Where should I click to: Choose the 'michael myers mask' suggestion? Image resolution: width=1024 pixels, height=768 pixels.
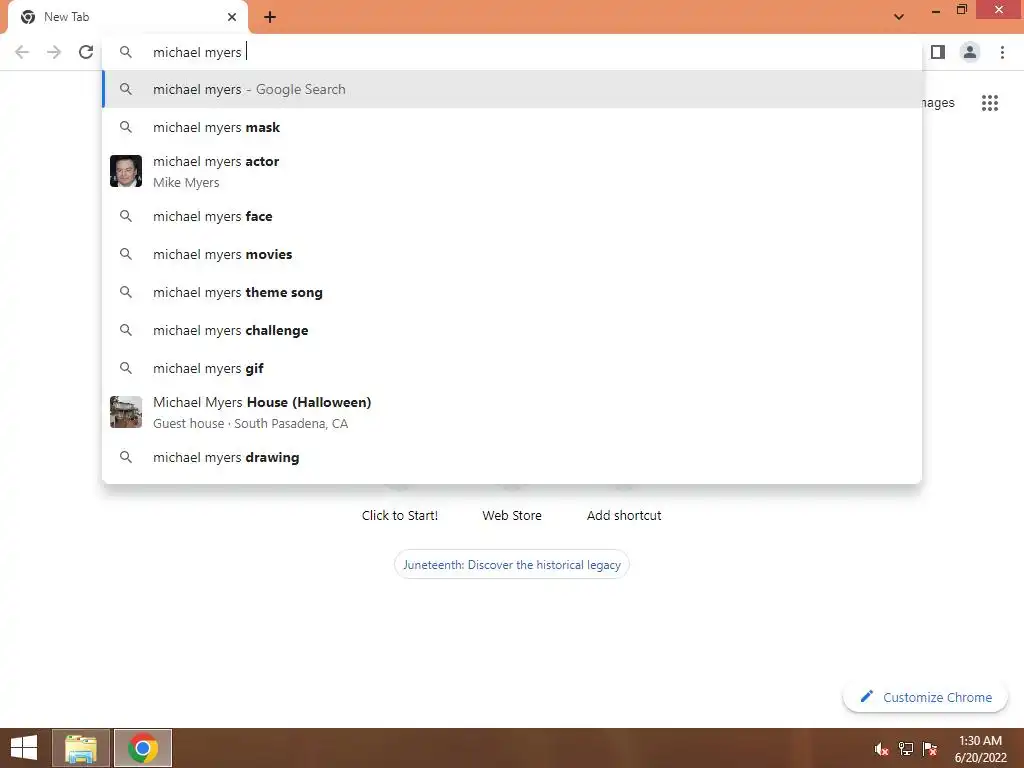512,127
